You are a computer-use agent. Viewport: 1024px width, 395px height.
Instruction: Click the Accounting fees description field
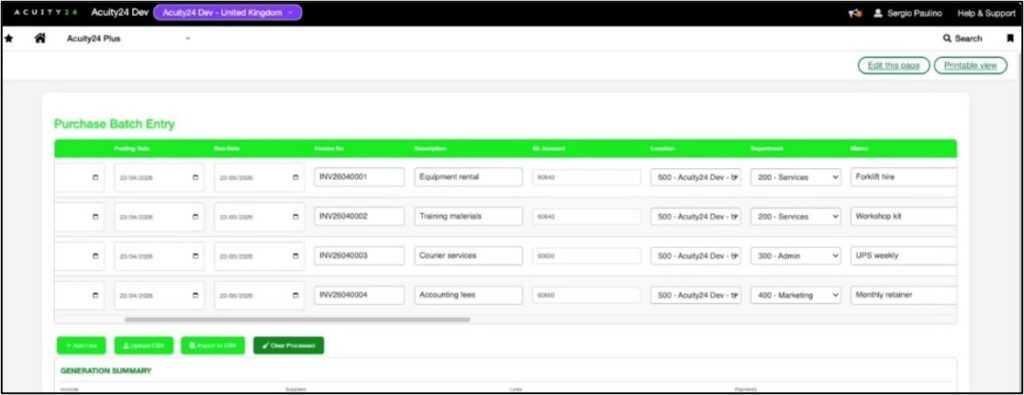(468, 295)
